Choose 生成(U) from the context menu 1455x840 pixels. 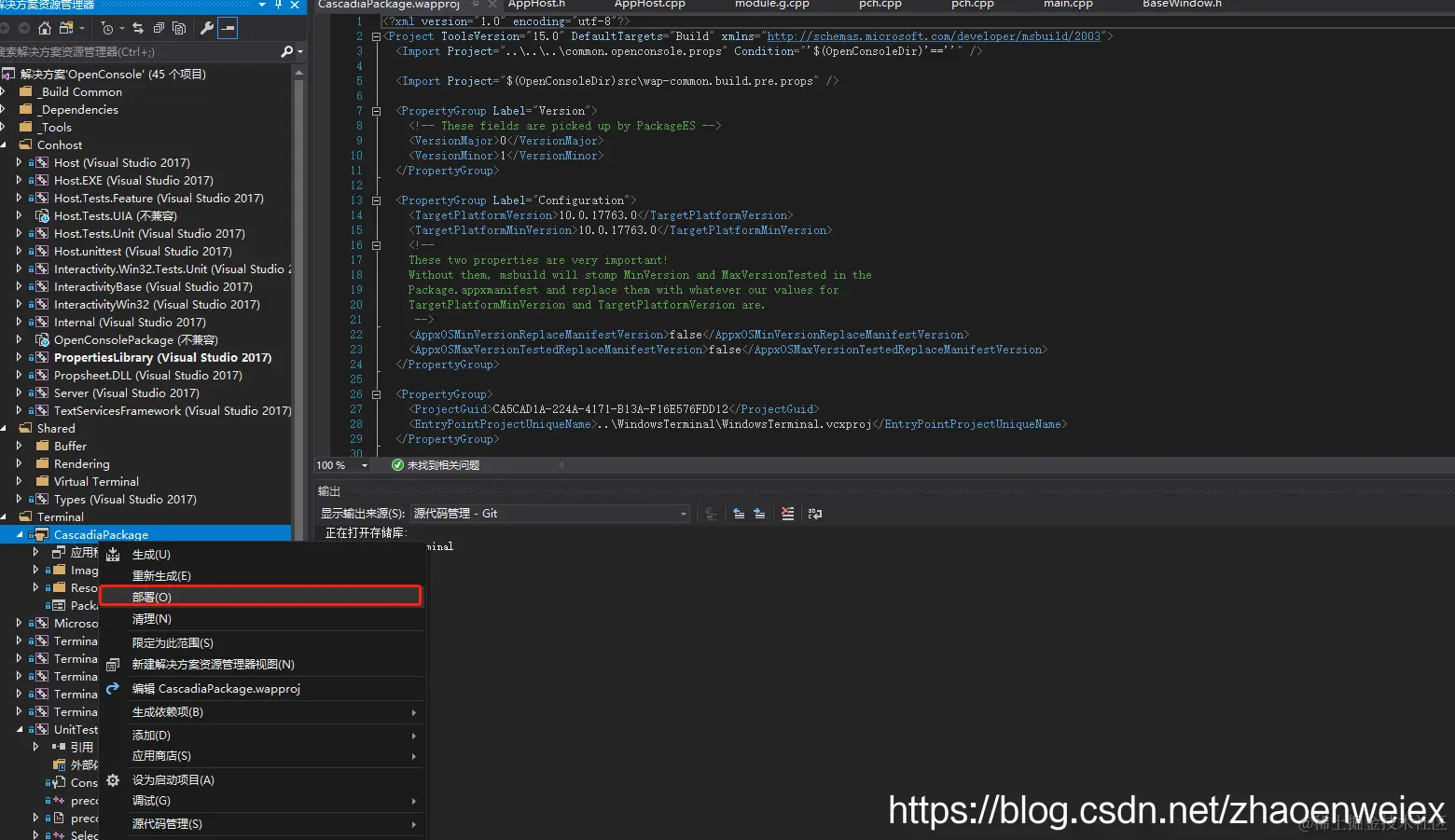pos(261,555)
